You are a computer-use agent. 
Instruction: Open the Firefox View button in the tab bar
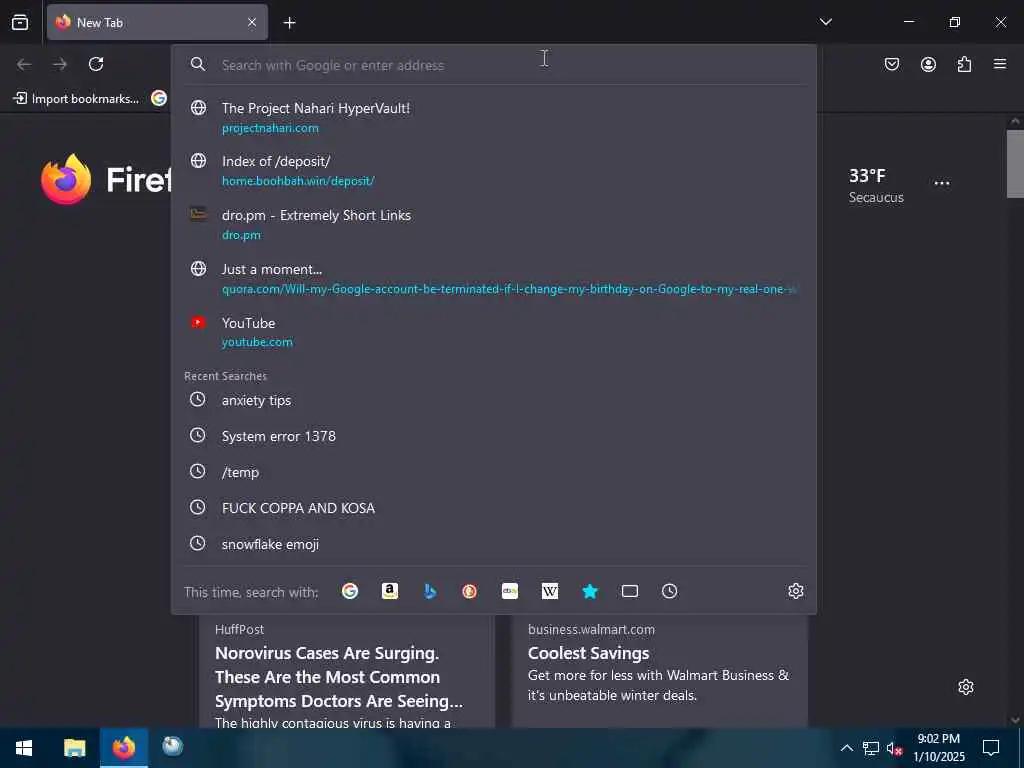point(20,22)
